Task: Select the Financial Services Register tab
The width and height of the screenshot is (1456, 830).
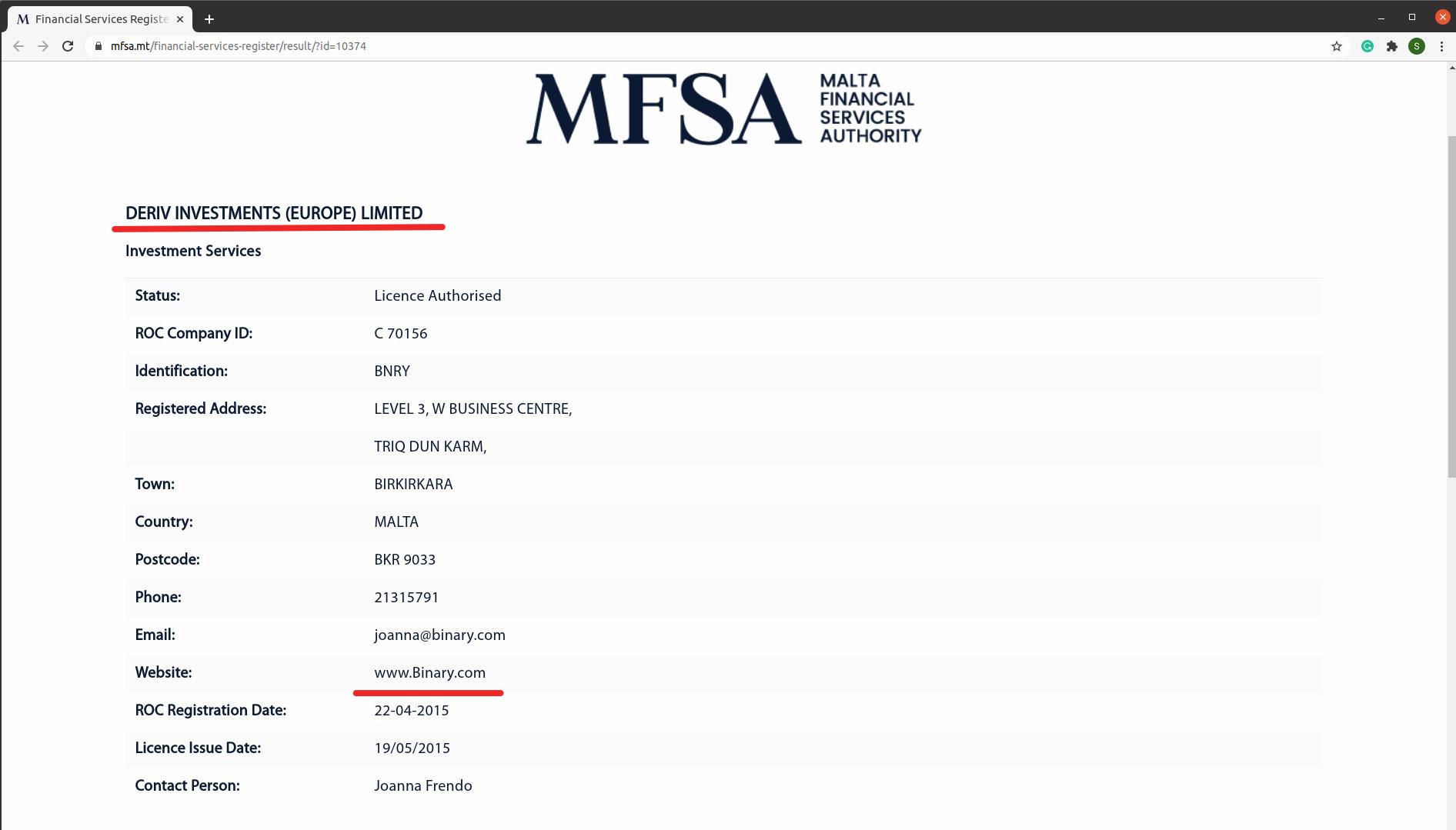Action: (100, 19)
